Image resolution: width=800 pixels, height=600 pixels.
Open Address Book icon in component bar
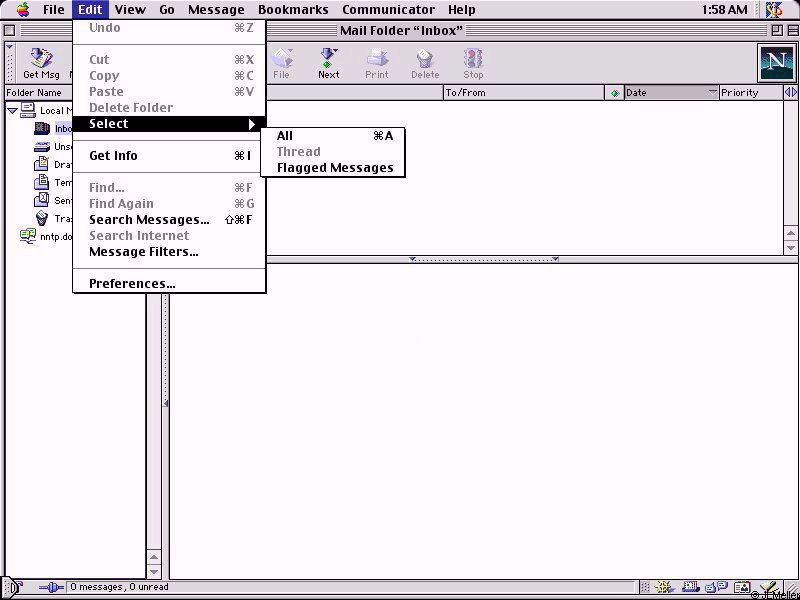coord(741,588)
